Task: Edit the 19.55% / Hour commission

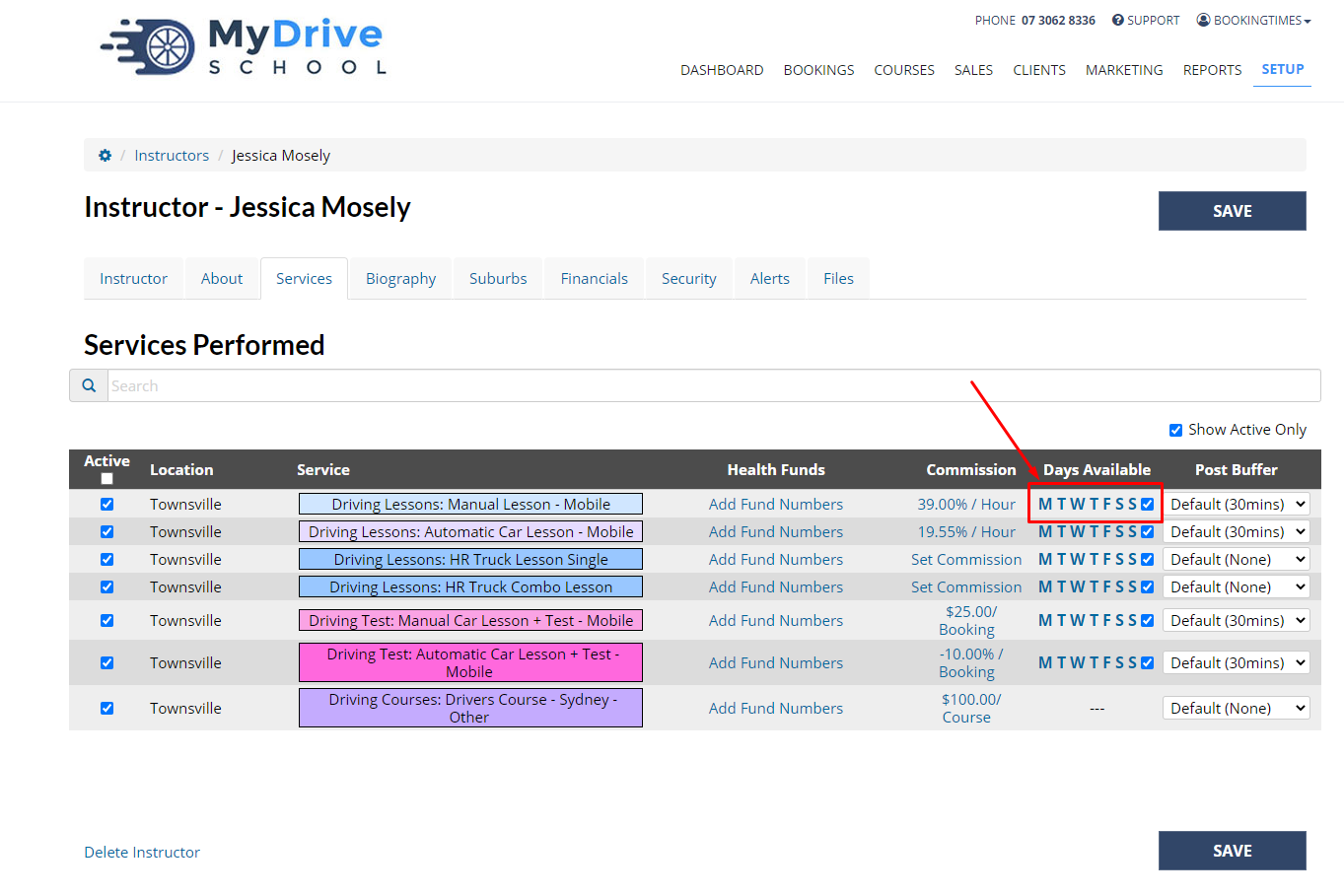Action: pos(966,531)
